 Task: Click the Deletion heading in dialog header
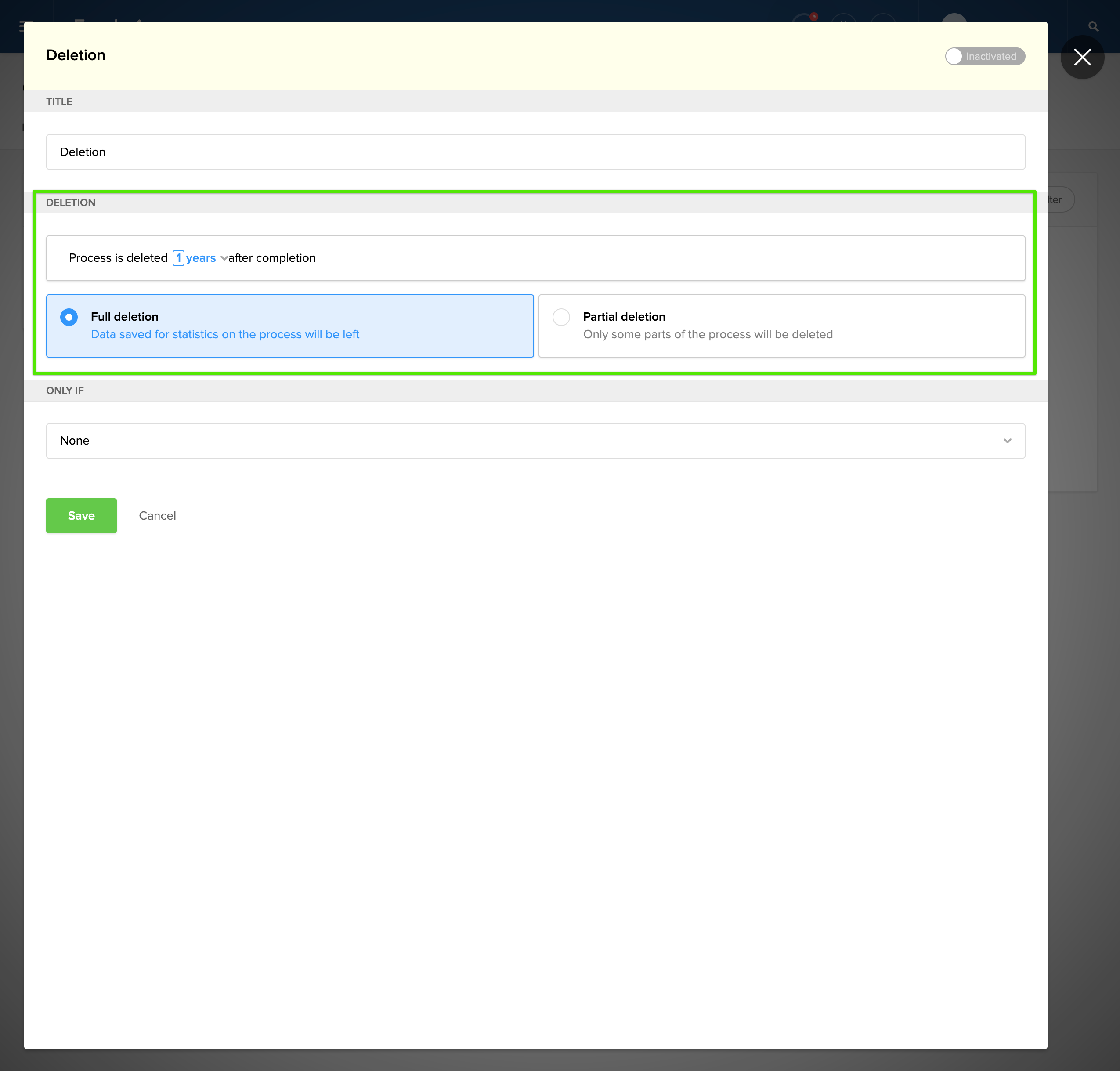[76, 55]
